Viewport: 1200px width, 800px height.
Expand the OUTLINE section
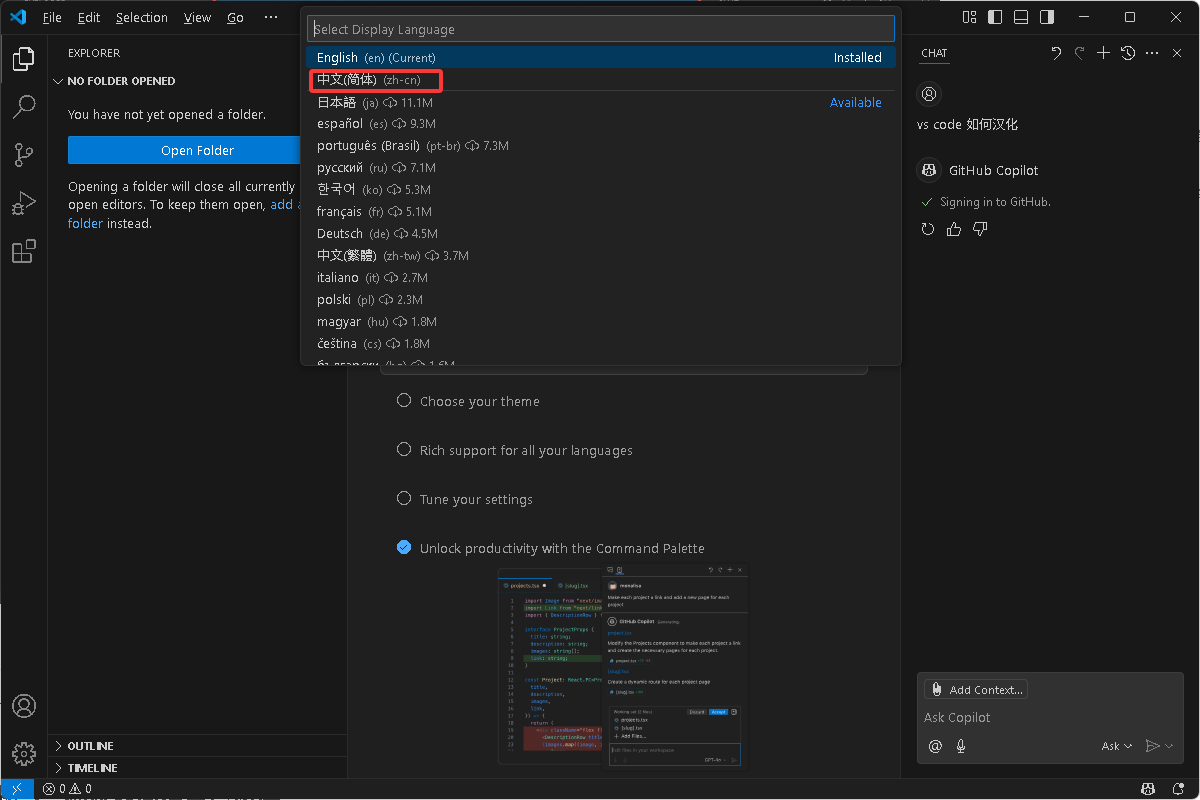tap(197, 746)
